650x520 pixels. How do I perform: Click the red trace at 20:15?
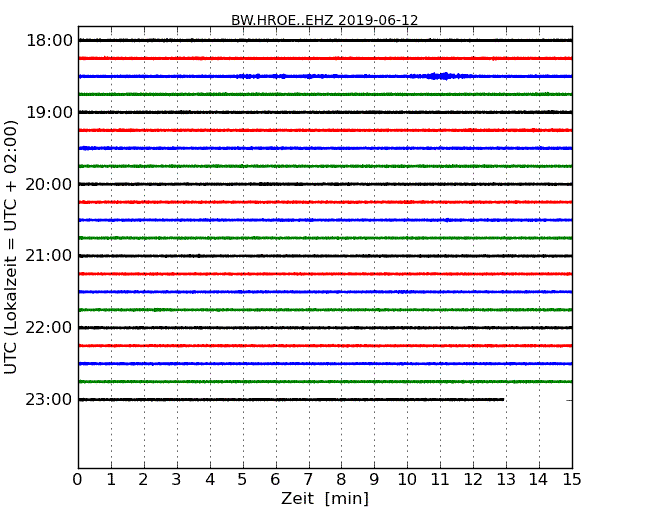pyautogui.click(x=325, y=202)
